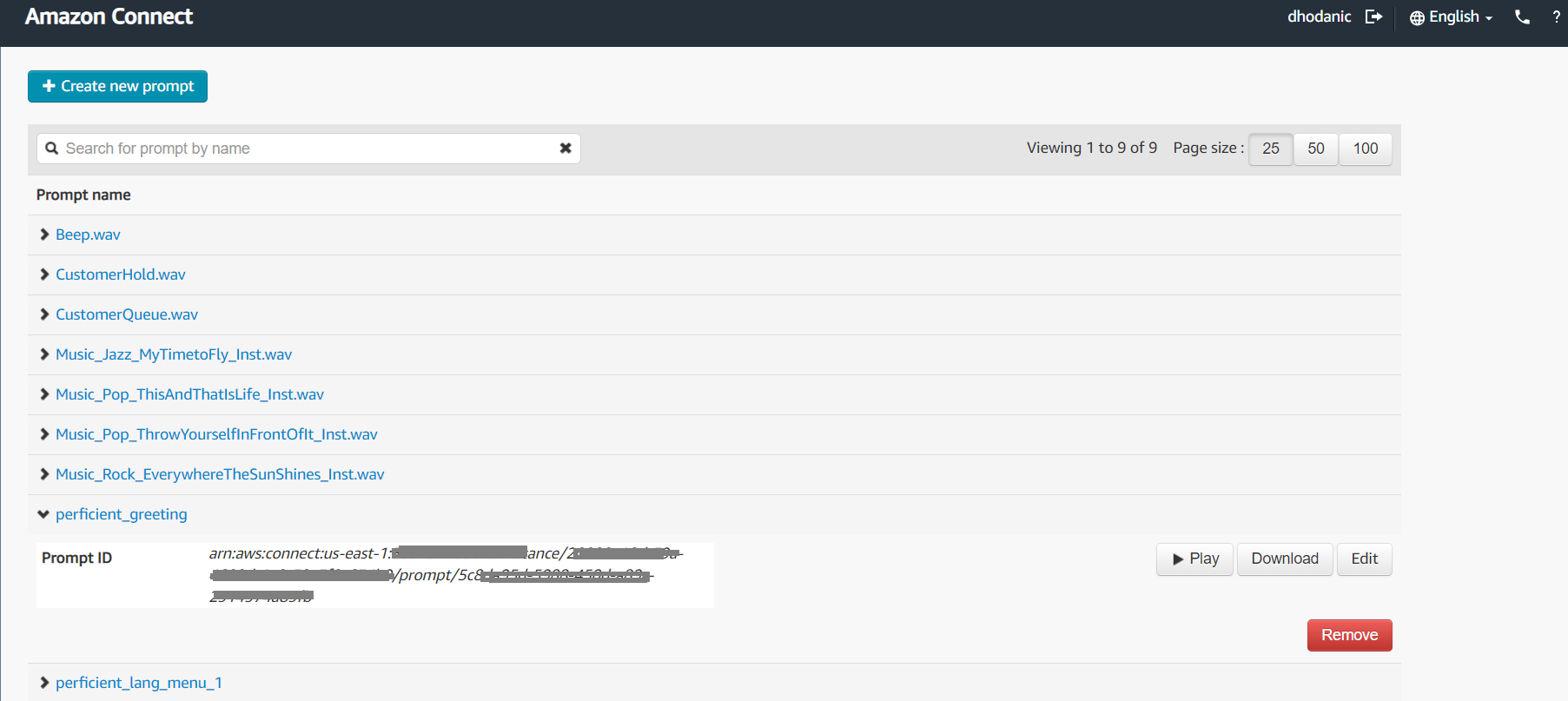Viewport: 1568px width, 701px height.
Task: Open Music_Rock_EverywhereTheSunShines_Inst.wav link
Action: pos(220,474)
